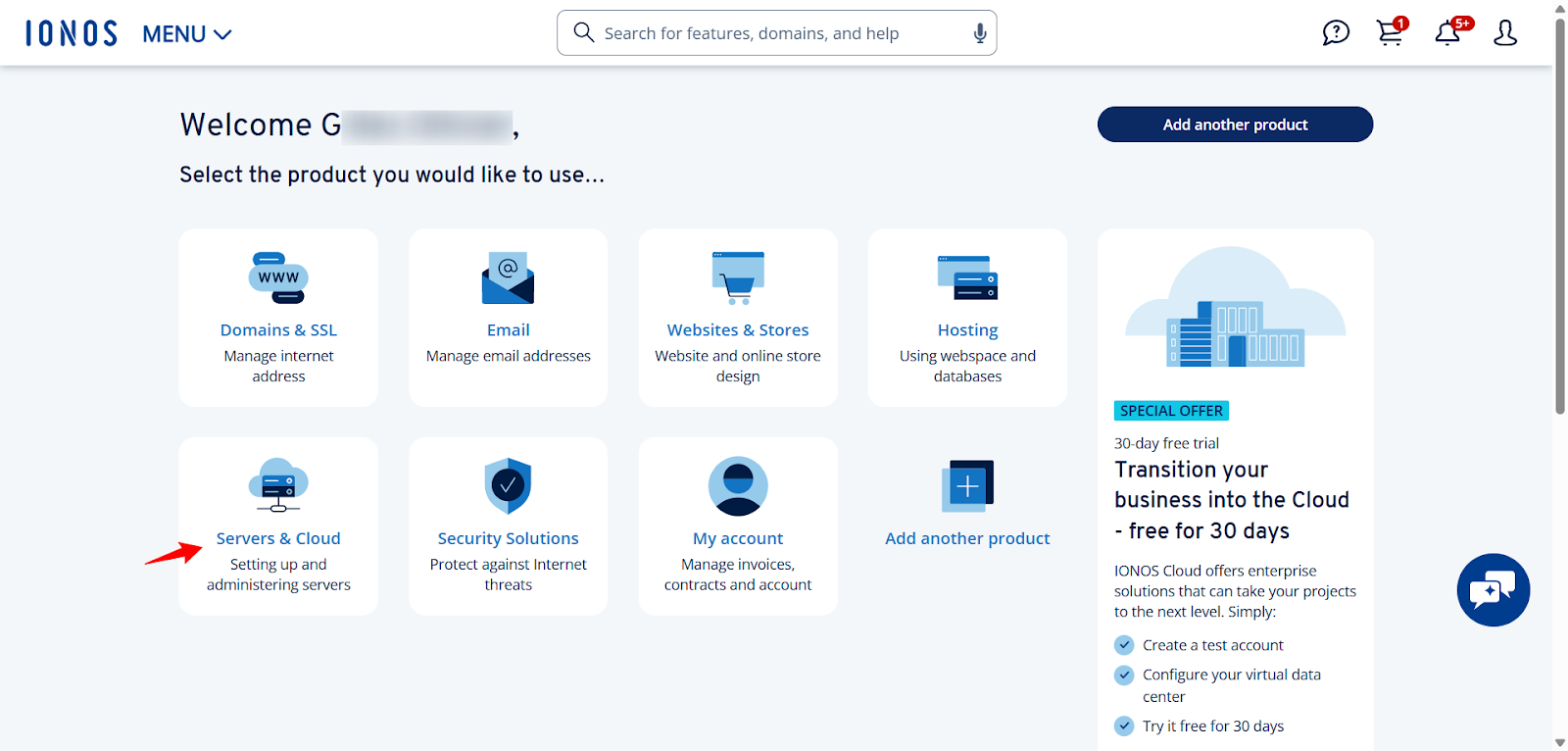The width and height of the screenshot is (1568, 751).
Task: Click the IONOS logo
Action: click(x=72, y=33)
